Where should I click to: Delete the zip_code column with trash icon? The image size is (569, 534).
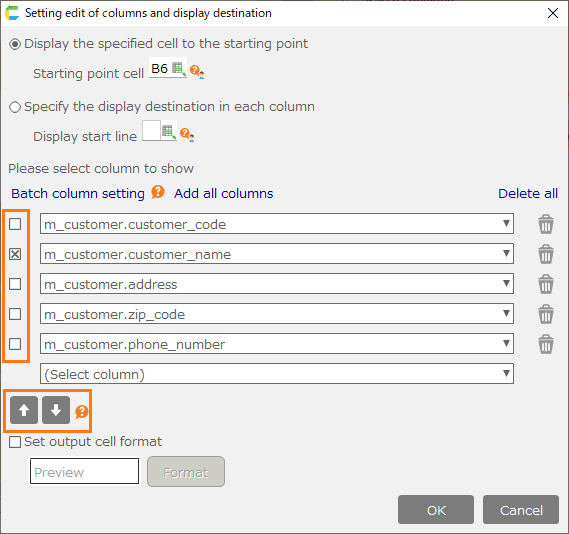(546, 314)
